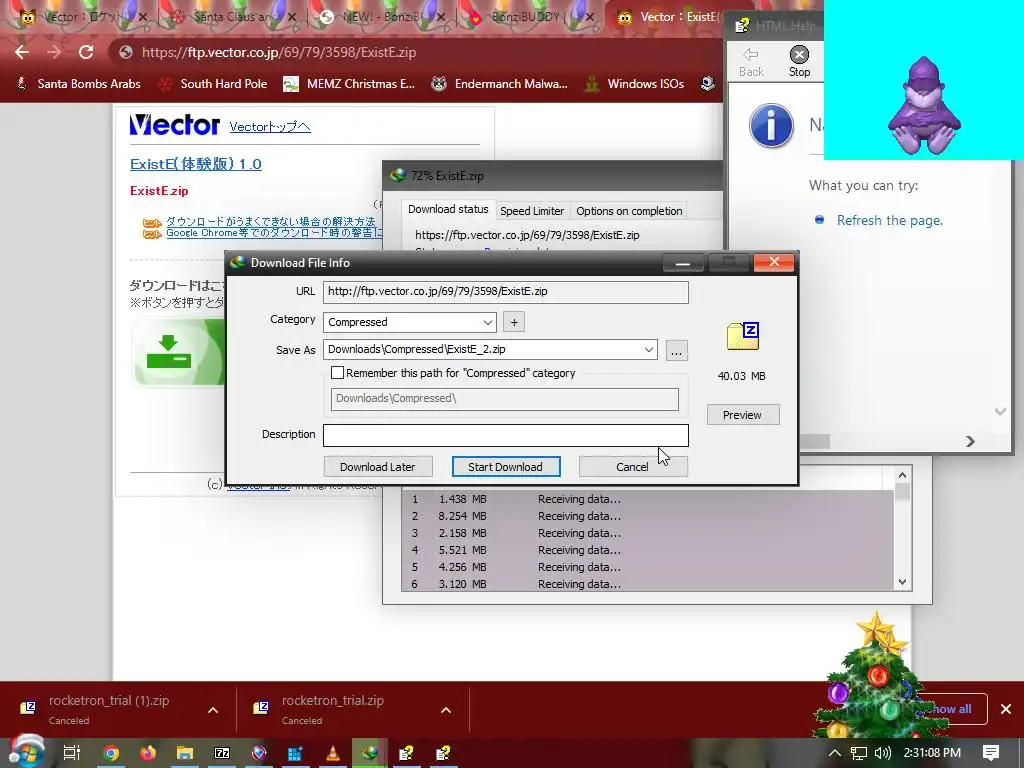The image size is (1024, 768).
Task: Open Internet Download Manager taskbar icon
Action: click(370, 753)
